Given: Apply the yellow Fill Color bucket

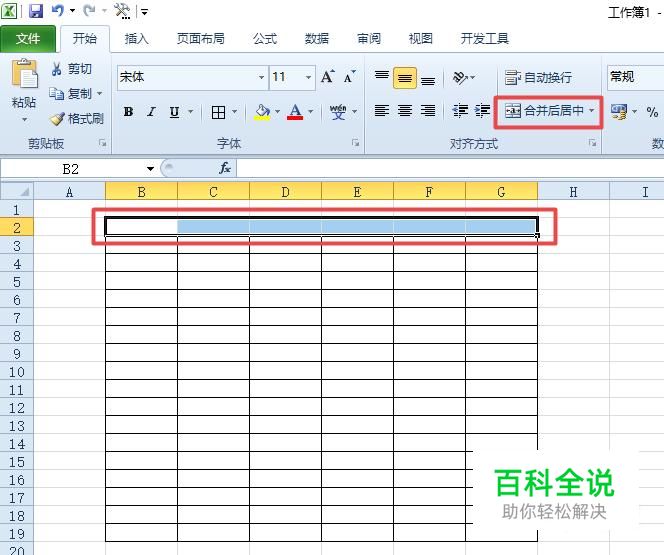Looking at the screenshot, I should coord(263,112).
